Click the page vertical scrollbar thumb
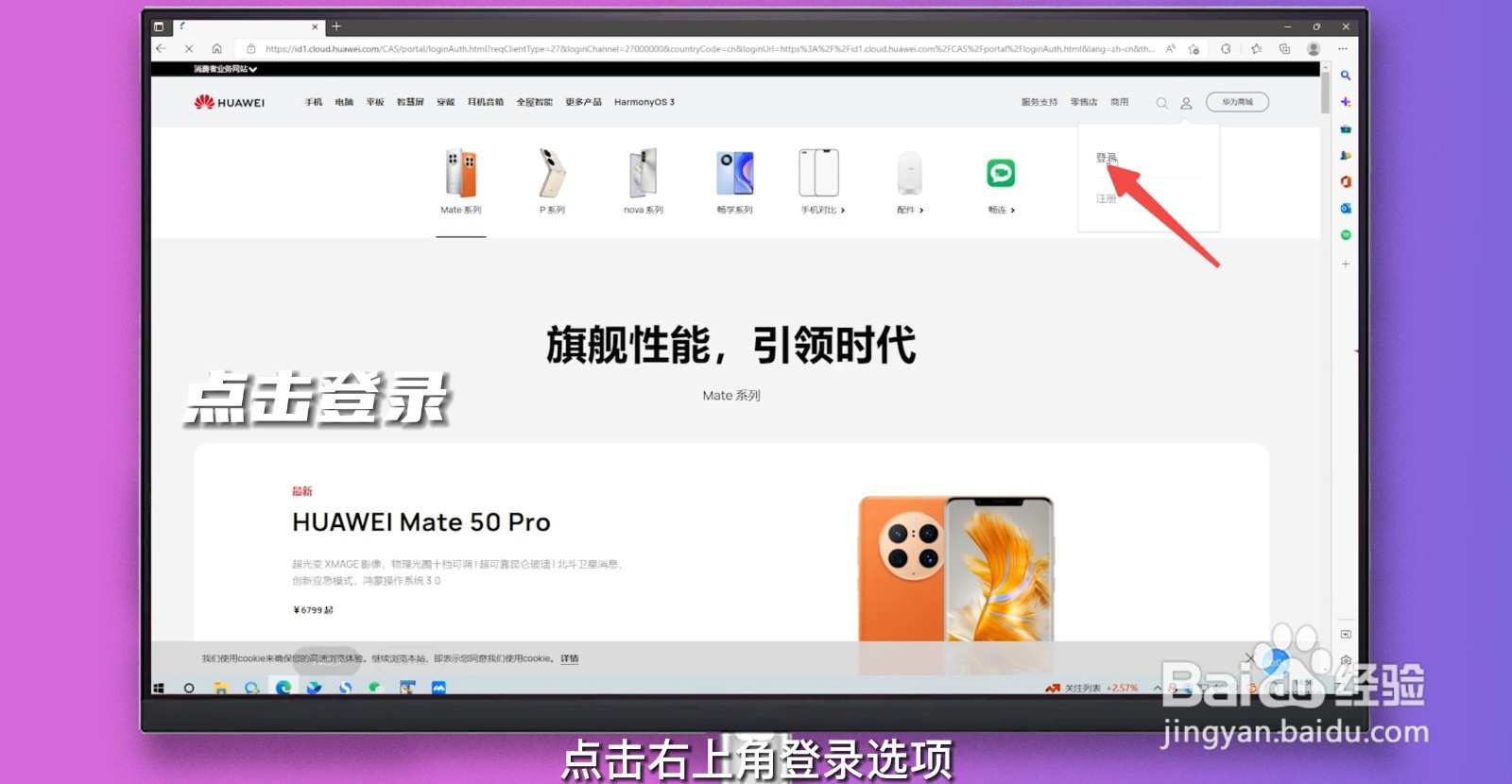The image size is (1512, 784). pyautogui.click(x=1325, y=93)
